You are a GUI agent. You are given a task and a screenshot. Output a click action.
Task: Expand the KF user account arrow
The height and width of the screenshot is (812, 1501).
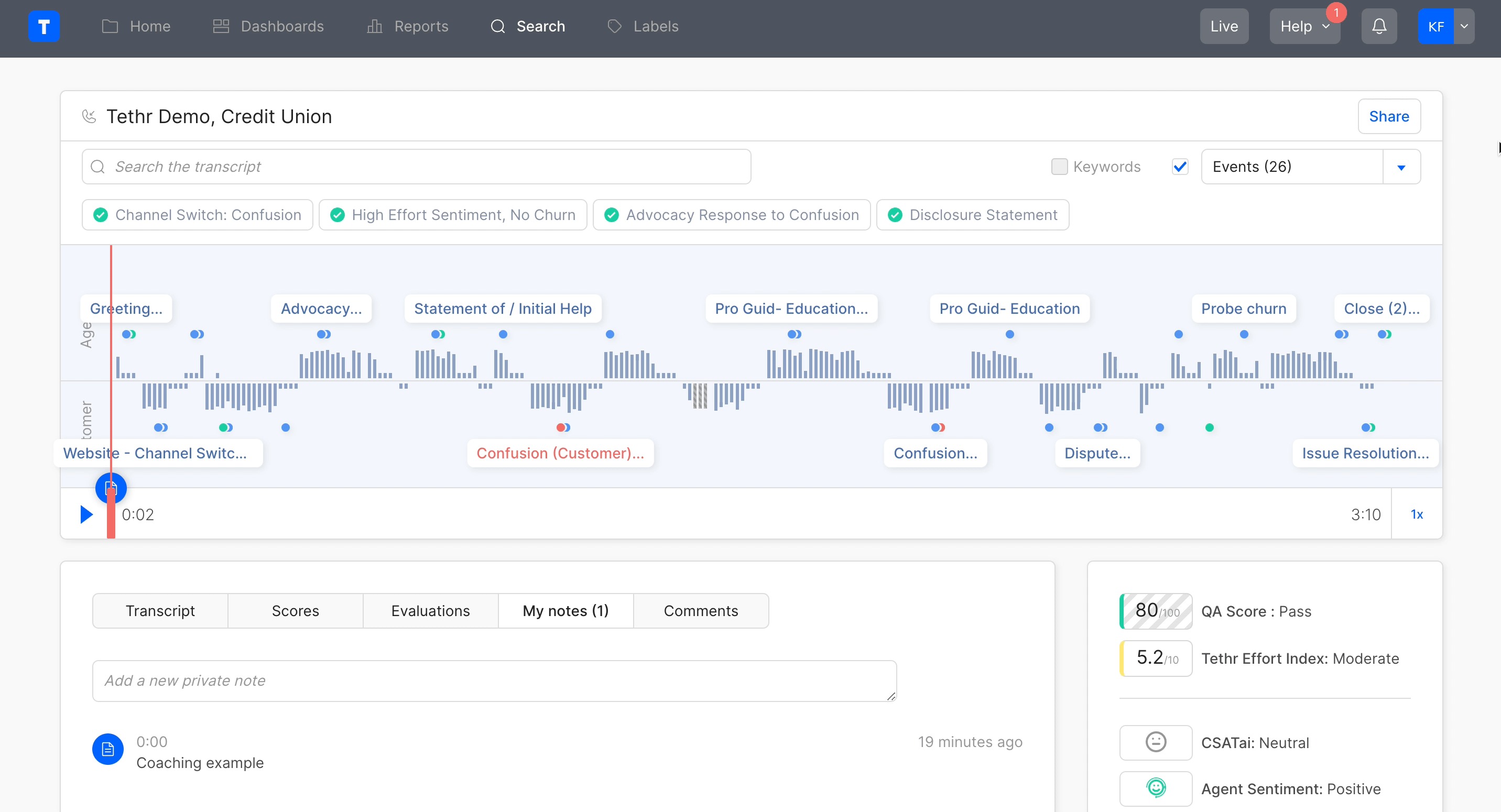coord(1464,26)
